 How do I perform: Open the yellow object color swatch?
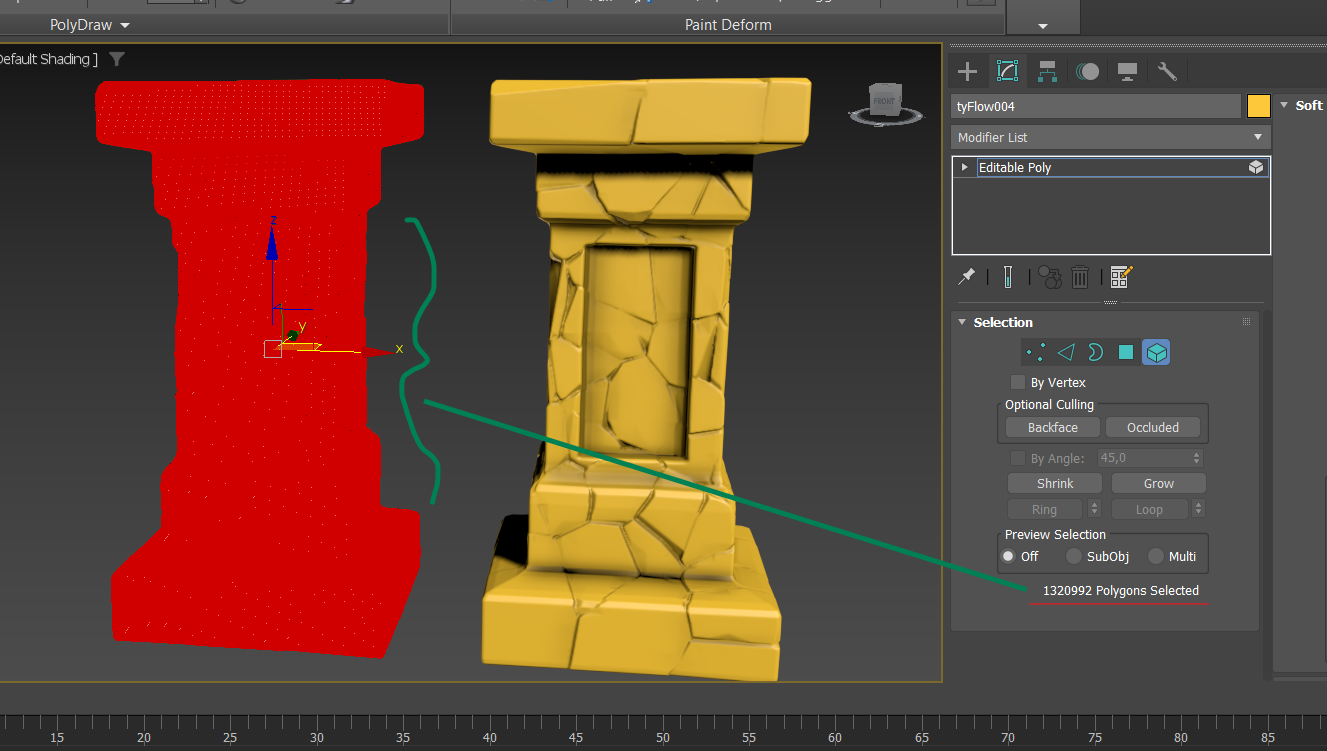pyautogui.click(x=1258, y=106)
